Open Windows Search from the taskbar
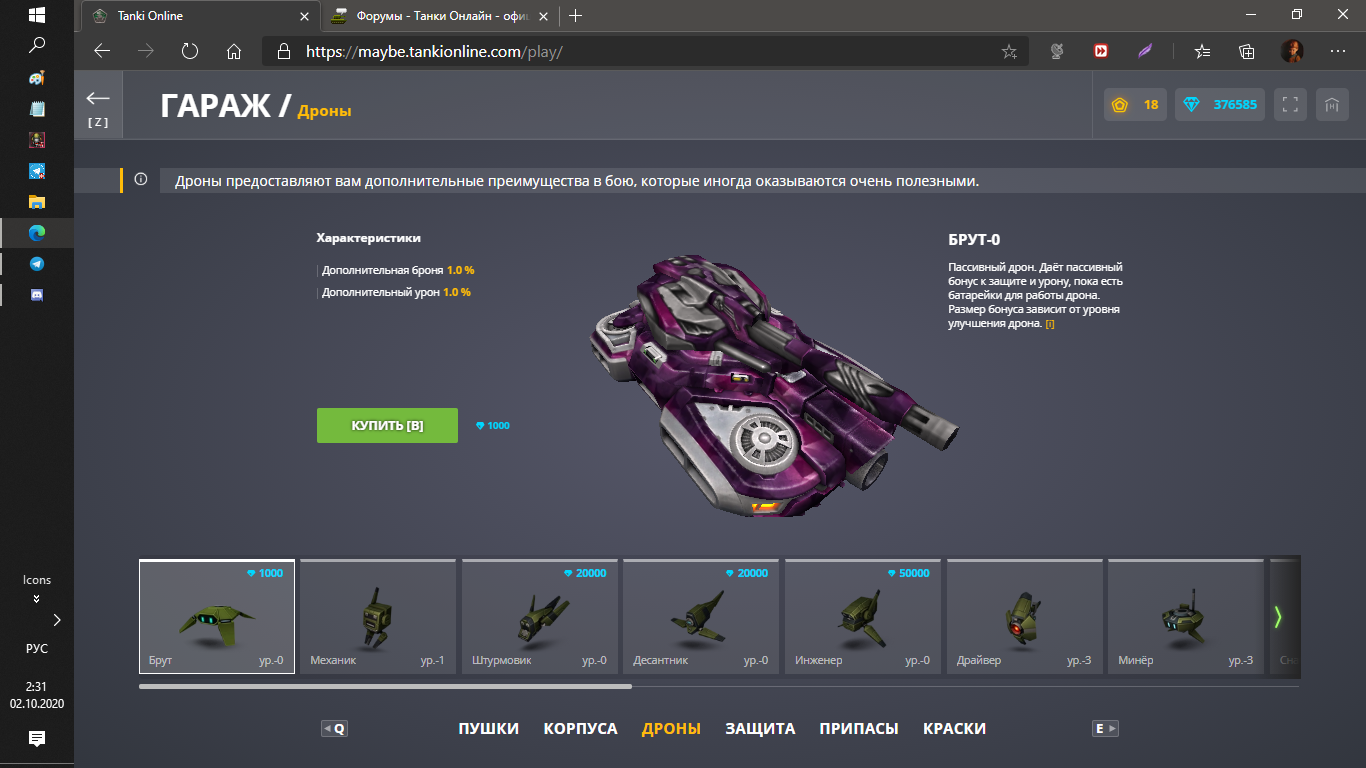 coord(37,44)
